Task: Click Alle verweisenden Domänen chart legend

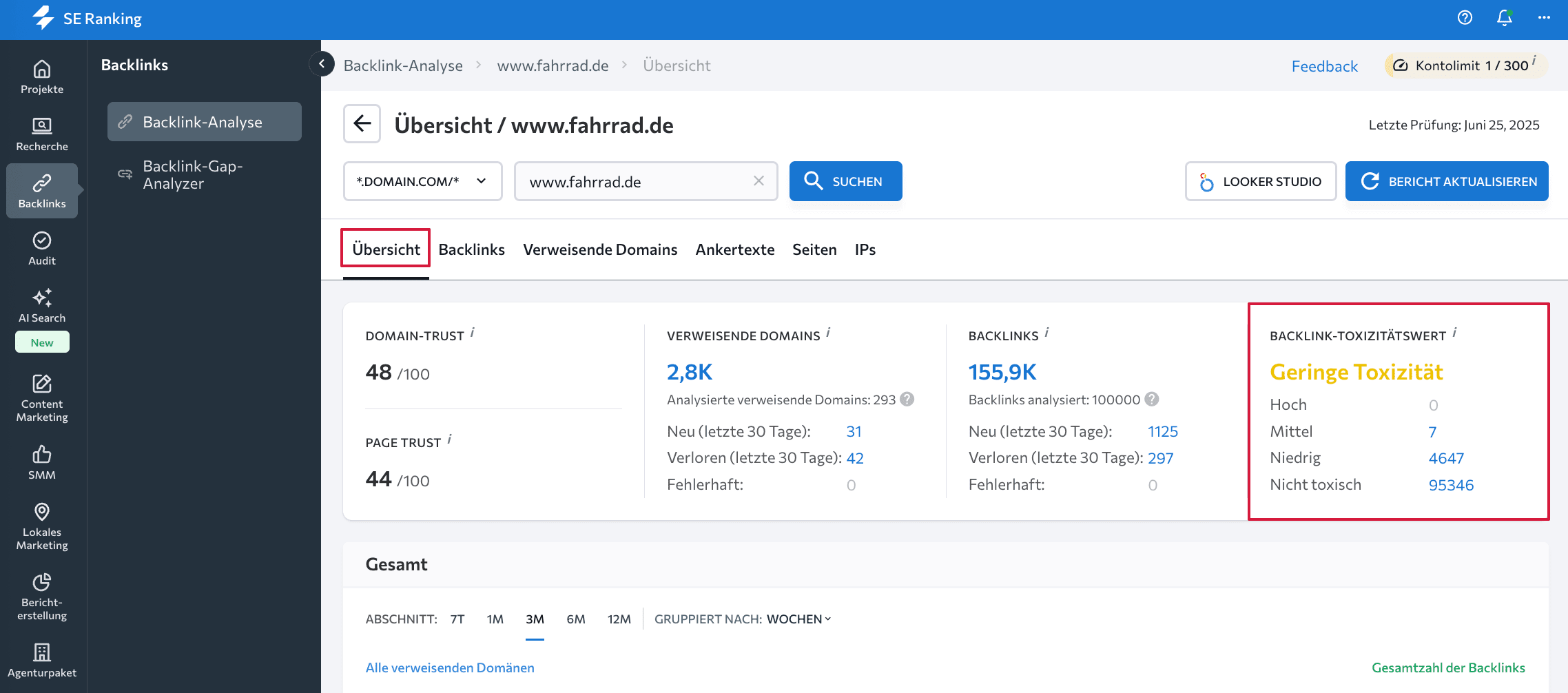Action: 450,668
